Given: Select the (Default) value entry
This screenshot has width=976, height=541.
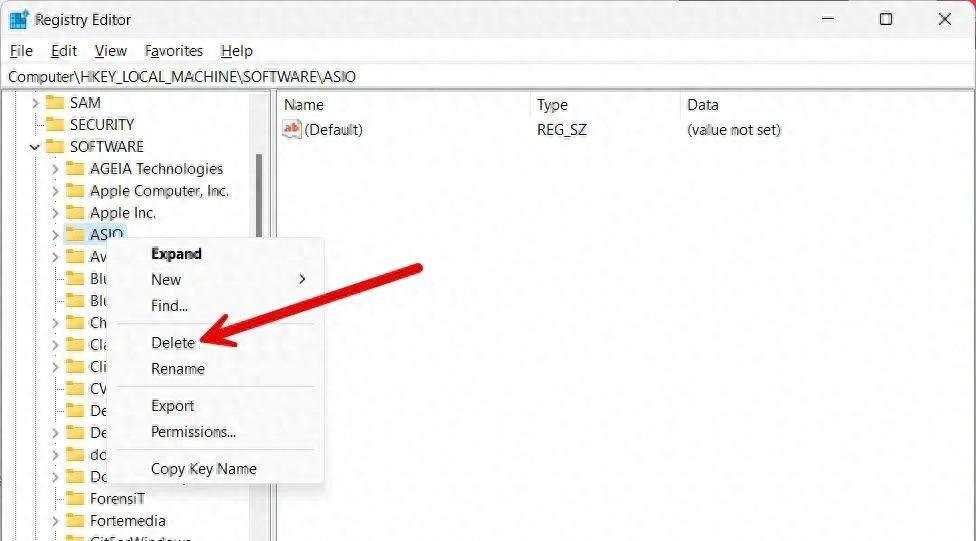Looking at the screenshot, I should [x=334, y=129].
